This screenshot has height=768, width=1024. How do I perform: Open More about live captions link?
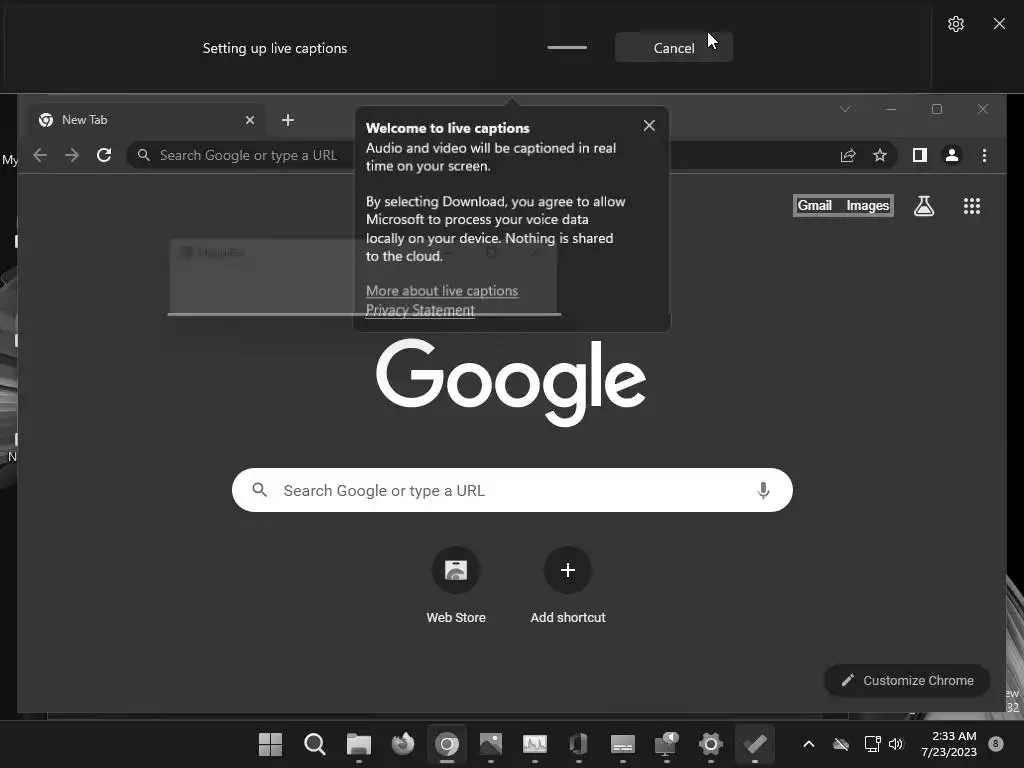[441, 291]
